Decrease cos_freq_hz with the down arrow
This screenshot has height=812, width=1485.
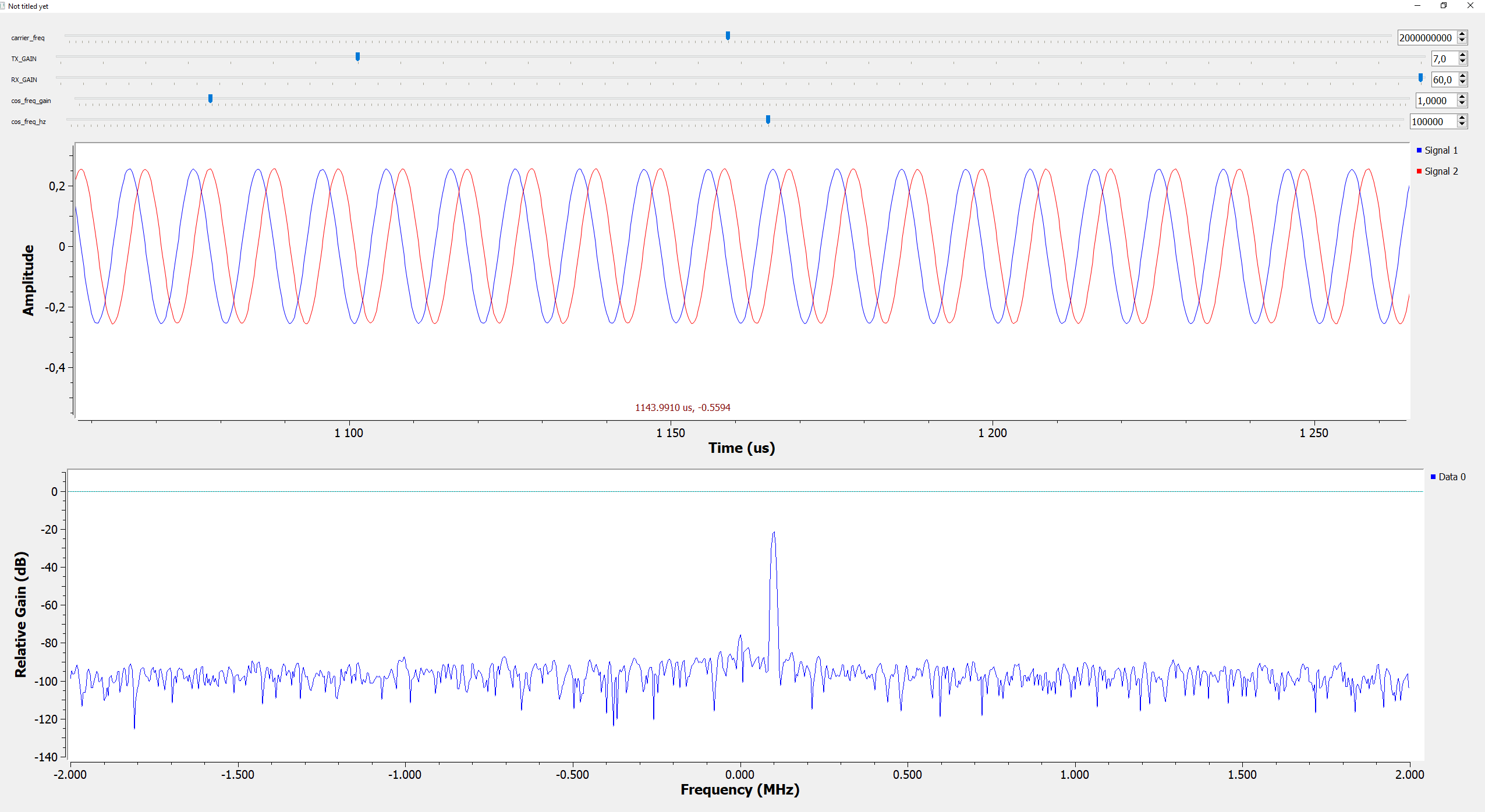1462,125
